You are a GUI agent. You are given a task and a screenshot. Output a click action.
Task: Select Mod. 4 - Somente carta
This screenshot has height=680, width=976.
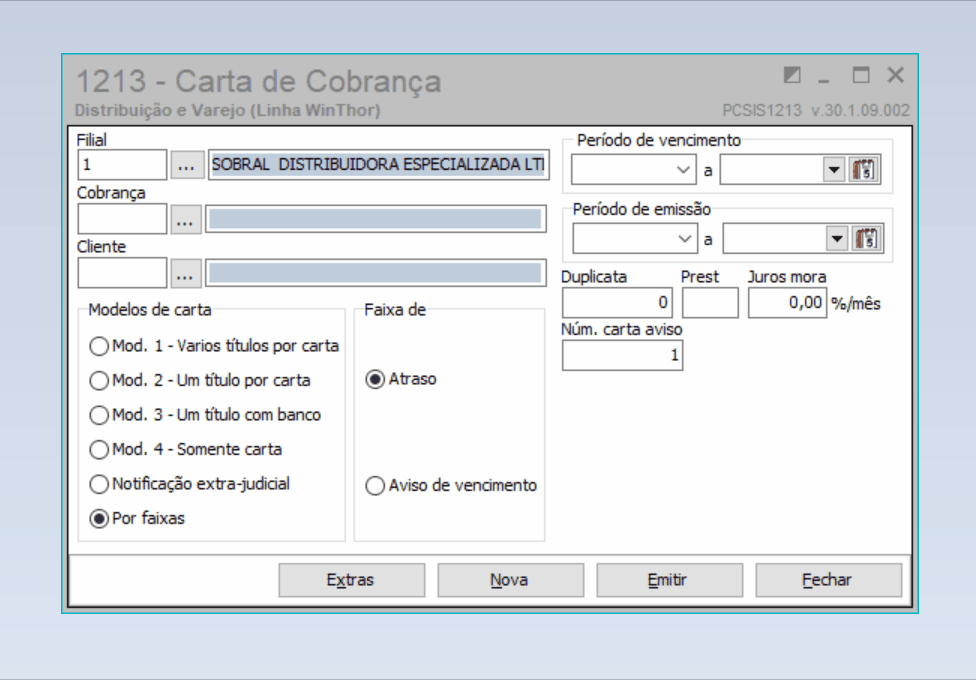pyautogui.click(x=186, y=449)
